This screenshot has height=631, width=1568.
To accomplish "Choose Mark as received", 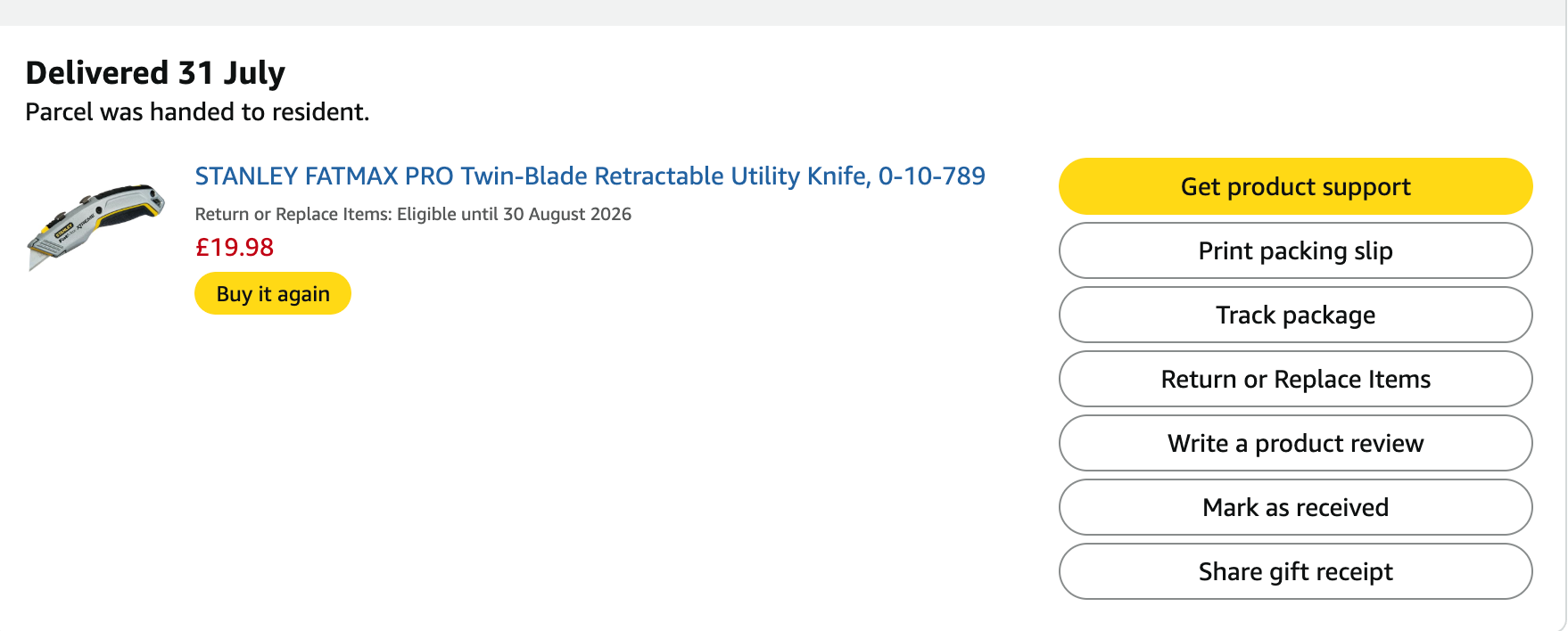I will (x=1295, y=507).
